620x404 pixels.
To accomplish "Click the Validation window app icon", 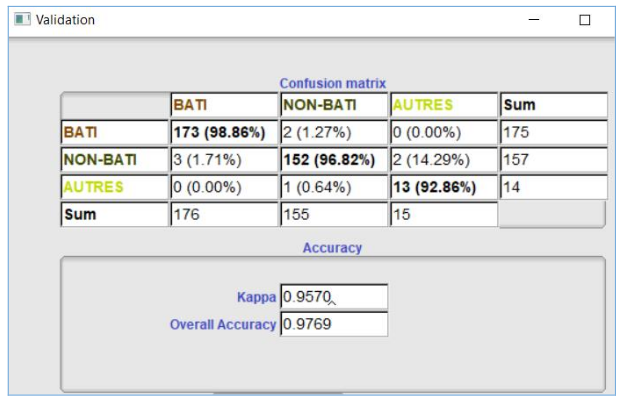I will [22, 20].
